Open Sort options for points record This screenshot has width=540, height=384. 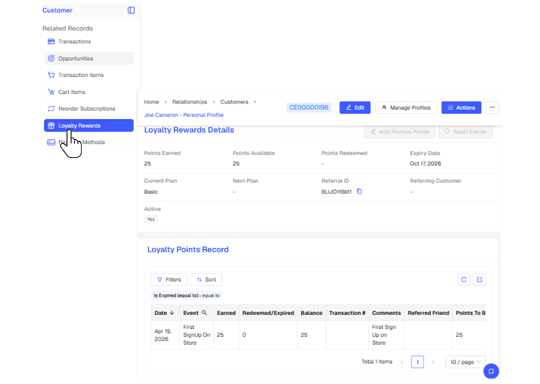pyautogui.click(x=206, y=280)
